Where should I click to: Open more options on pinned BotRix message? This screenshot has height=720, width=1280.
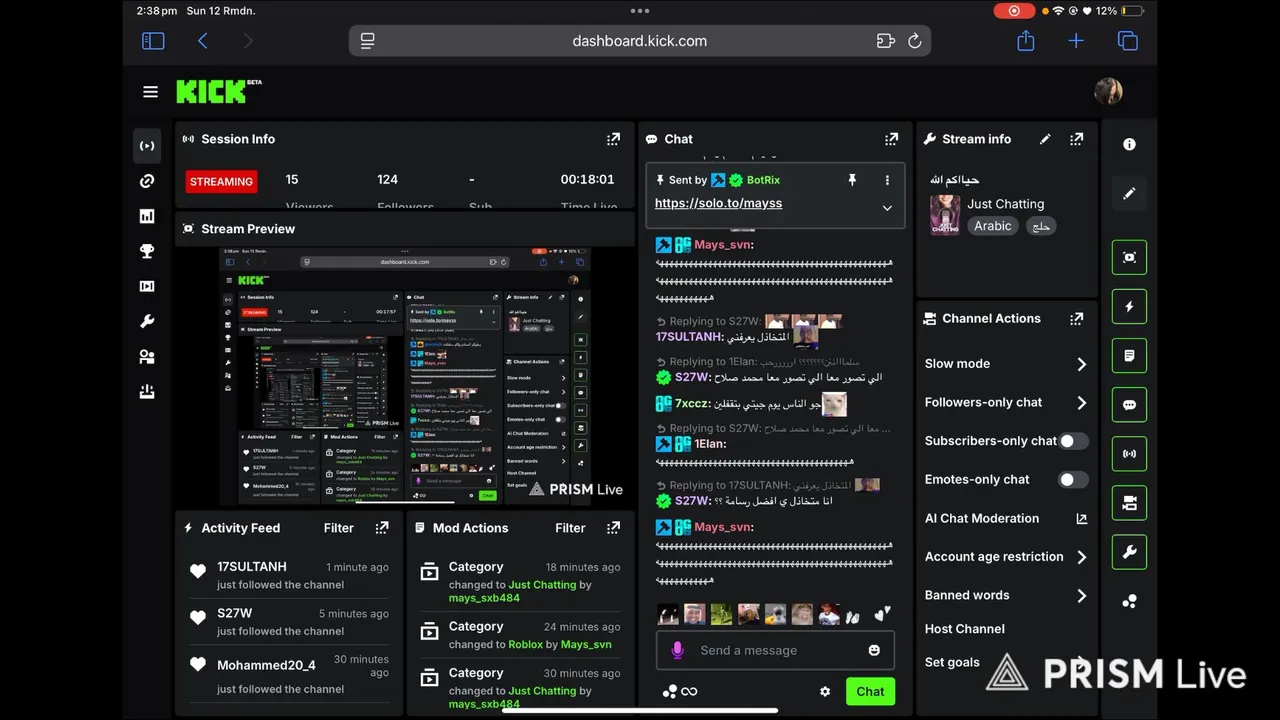(887, 180)
